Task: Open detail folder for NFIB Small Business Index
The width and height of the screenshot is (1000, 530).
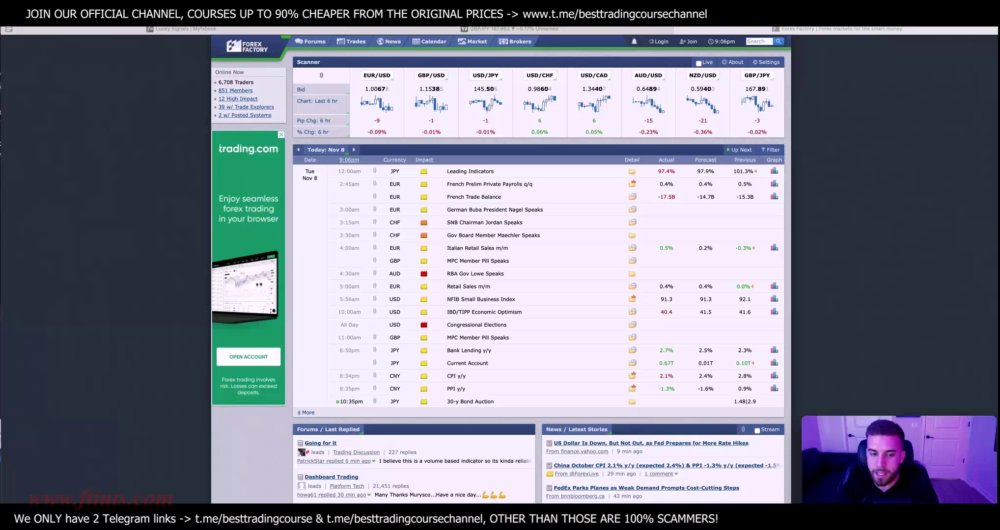Action: 632,299
